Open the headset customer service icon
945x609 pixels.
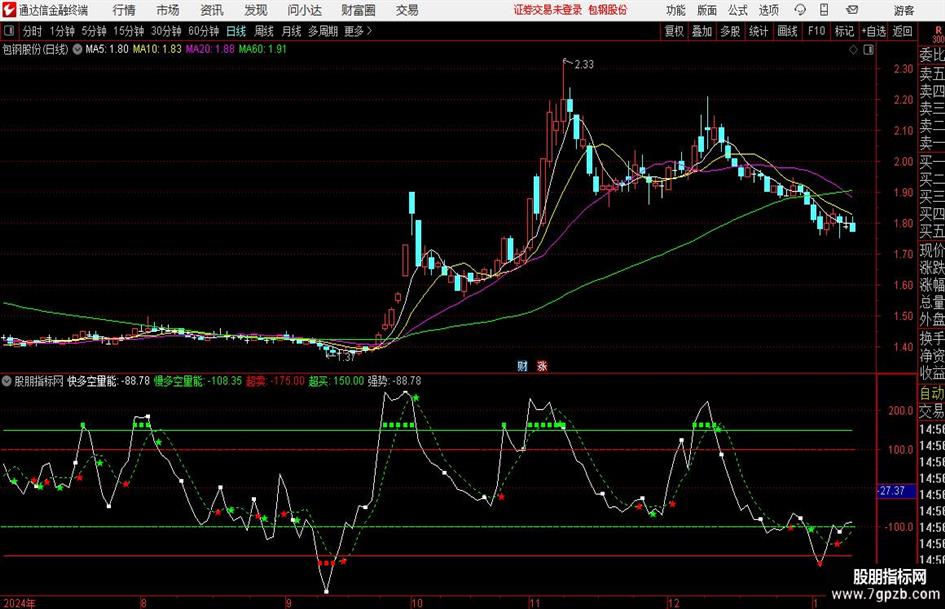point(800,10)
